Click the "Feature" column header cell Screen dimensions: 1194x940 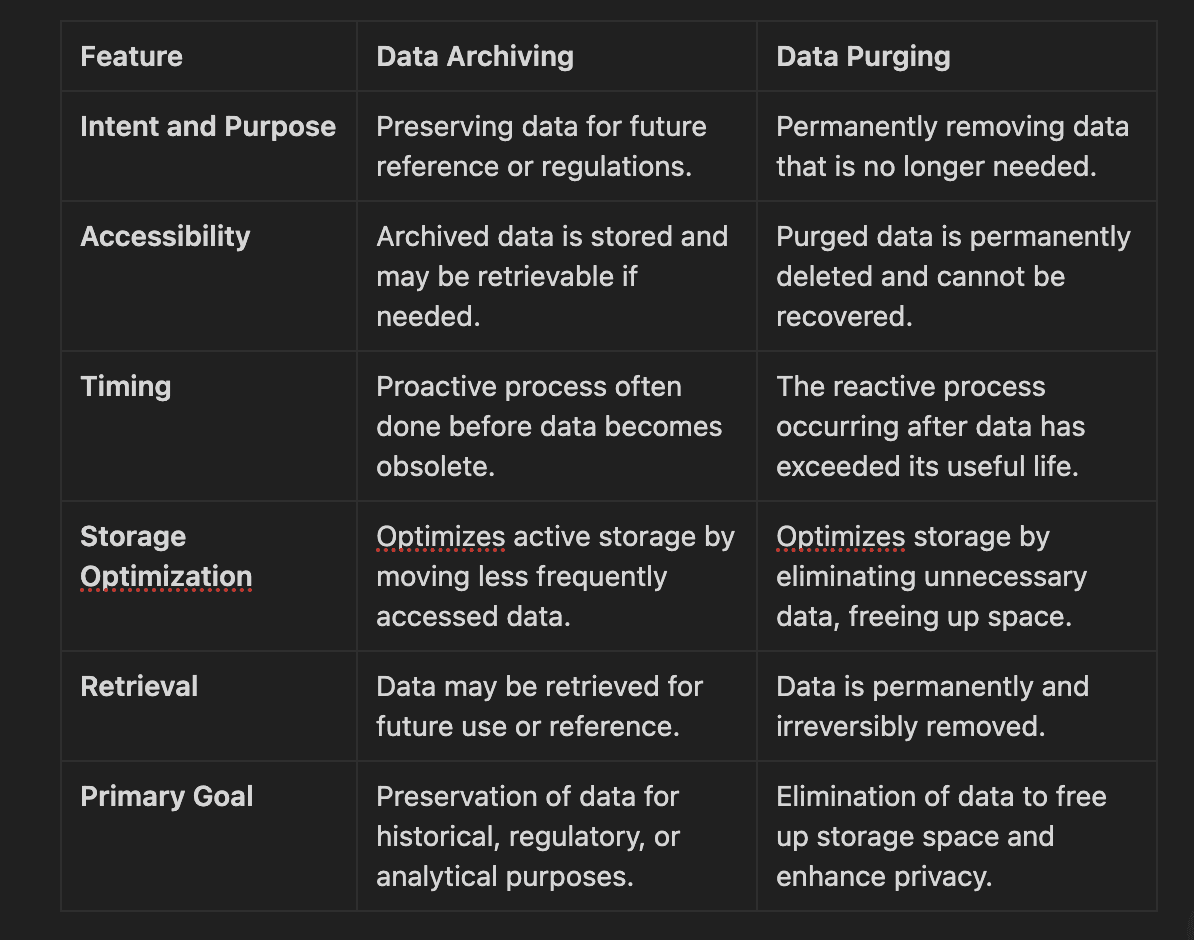click(x=131, y=56)
